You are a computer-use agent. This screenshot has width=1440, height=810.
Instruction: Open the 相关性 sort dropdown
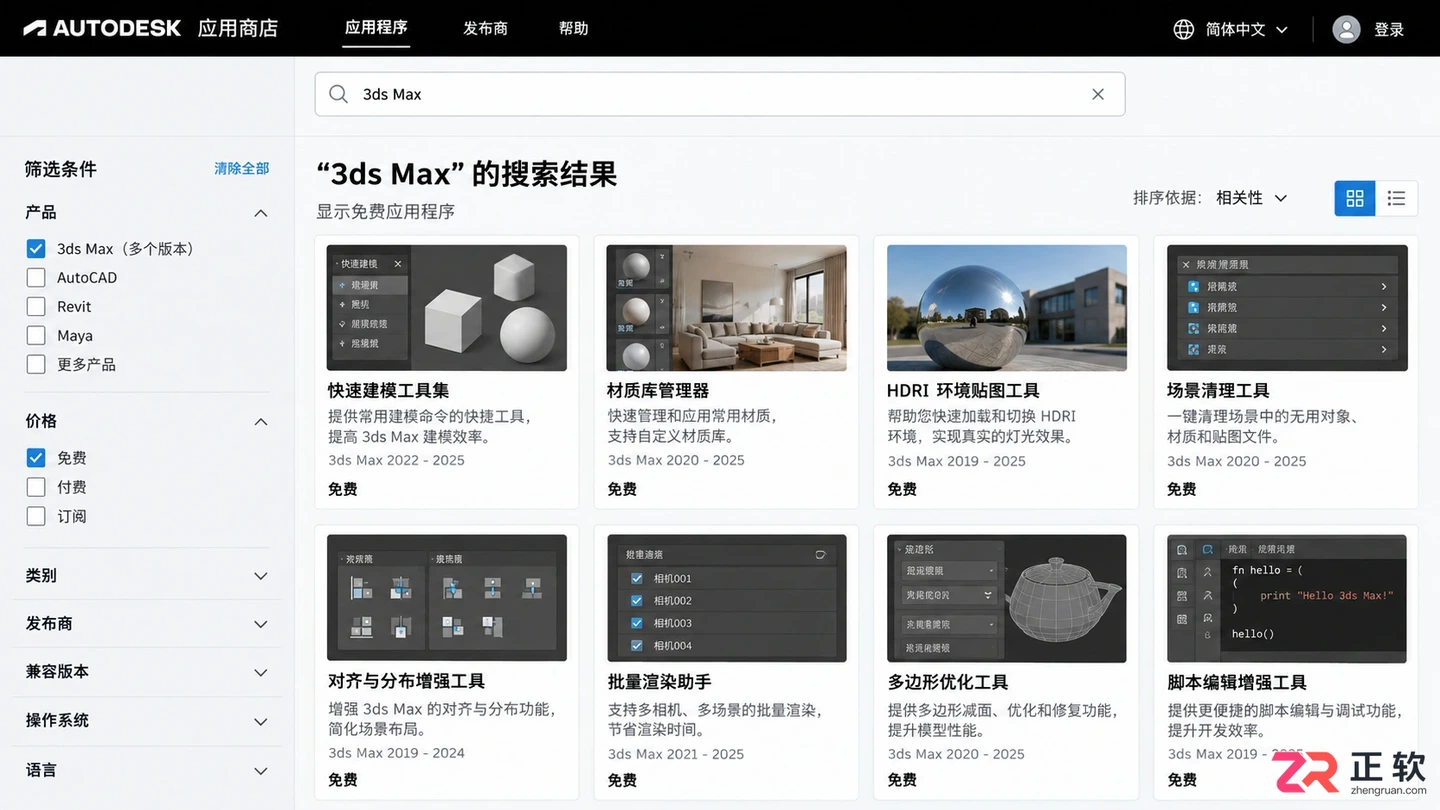point(1251,198)
